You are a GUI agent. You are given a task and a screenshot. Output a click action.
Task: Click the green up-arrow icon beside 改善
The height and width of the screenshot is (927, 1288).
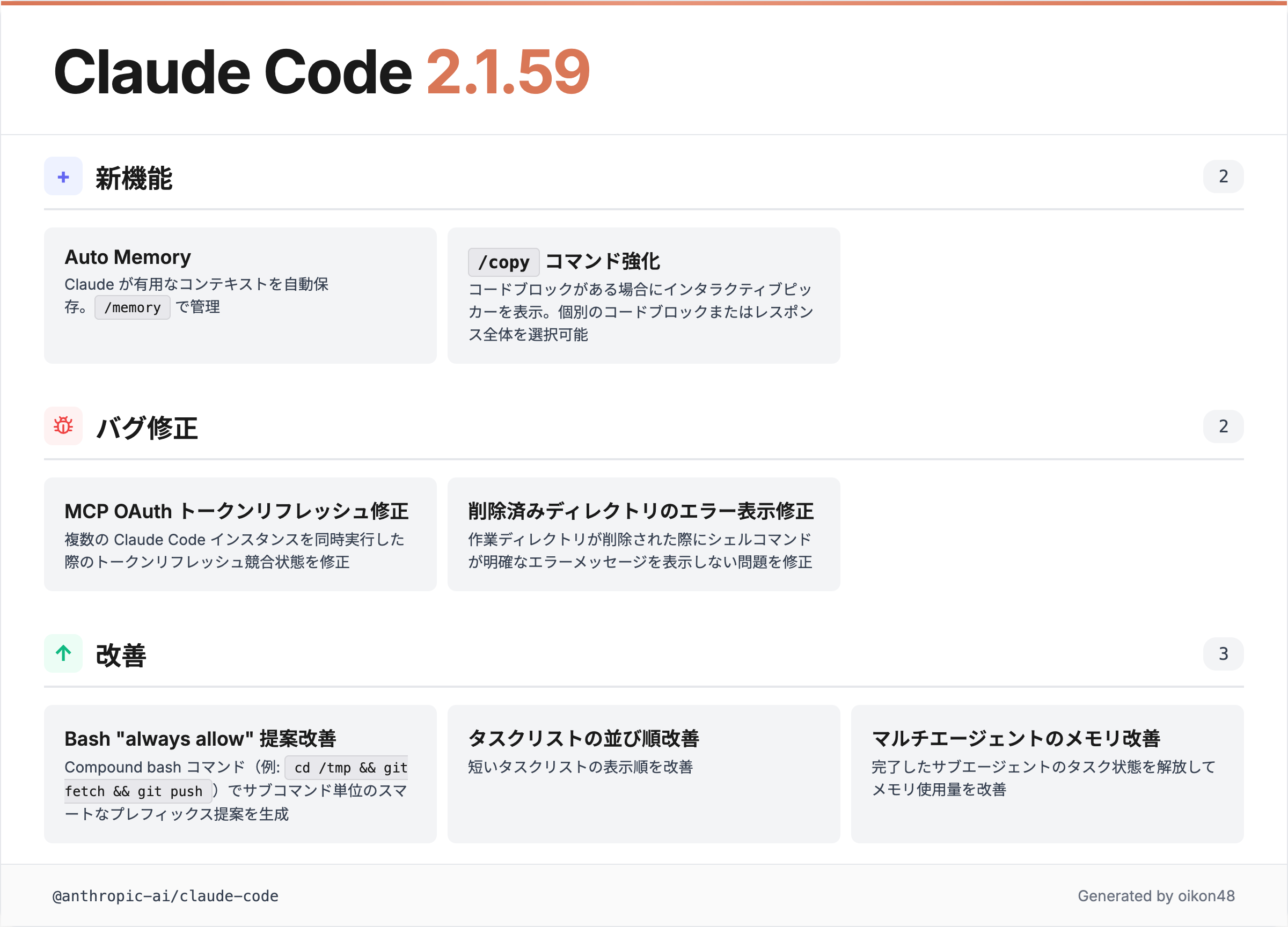point(63,653)
